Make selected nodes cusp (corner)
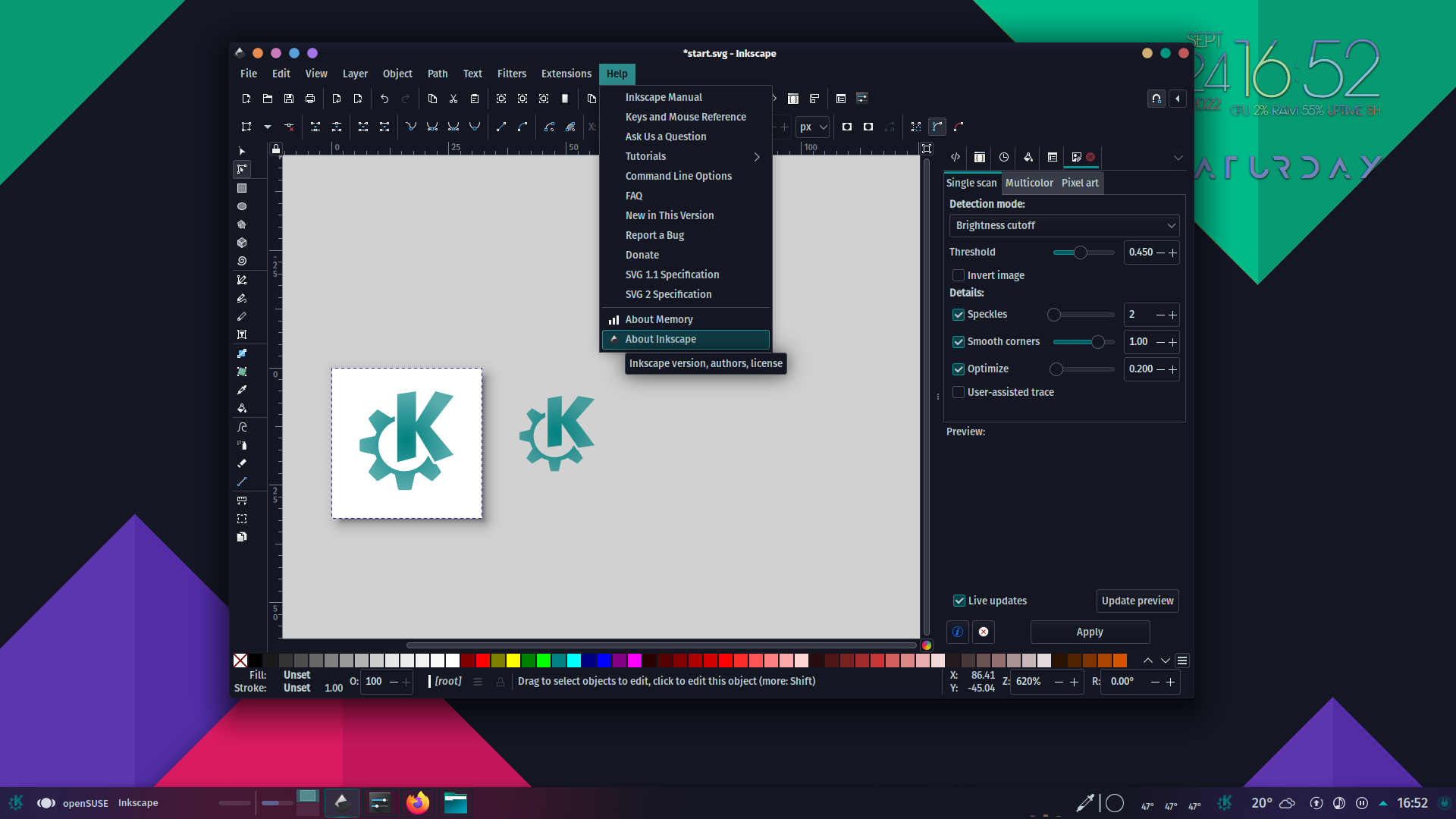Screen dimensions: 1456x819 411,127
